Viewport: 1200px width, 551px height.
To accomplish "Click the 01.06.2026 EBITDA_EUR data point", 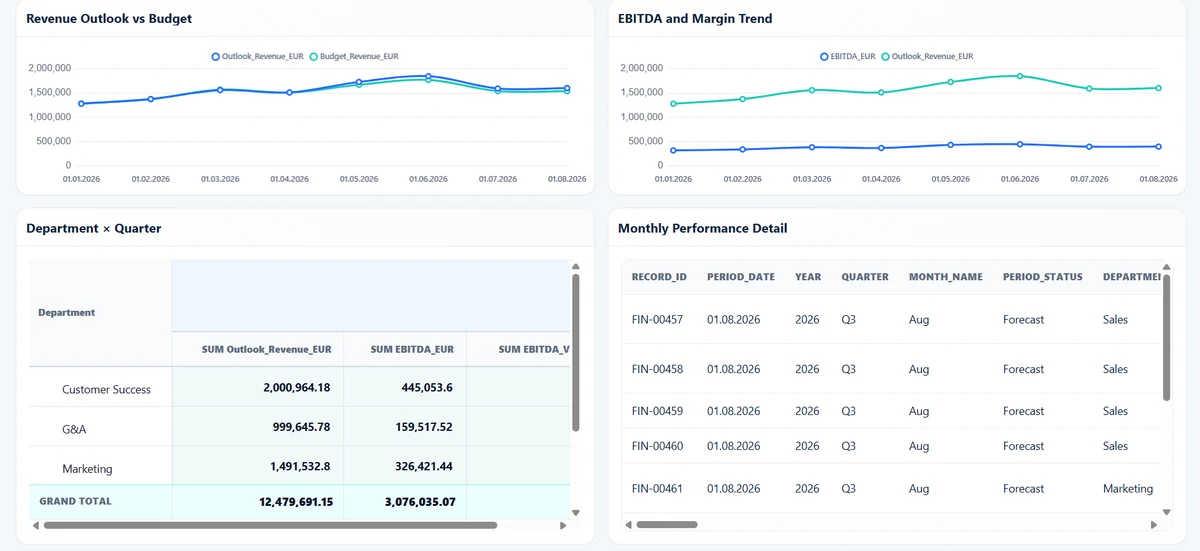I will tap(1020, 144).
